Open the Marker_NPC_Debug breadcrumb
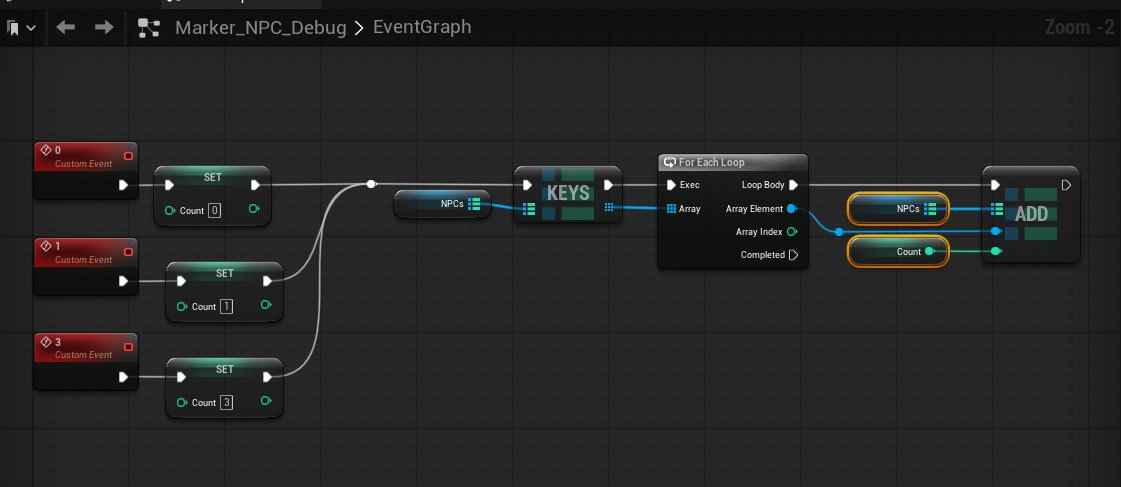Screen dimensions: 1121x487 pos(261,28)
